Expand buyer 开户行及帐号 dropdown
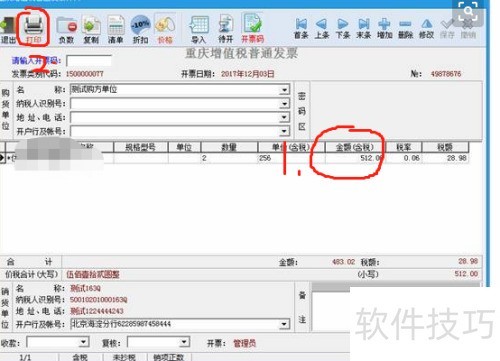The width and height of the screenshot is (500, 361). click(284, 131)
